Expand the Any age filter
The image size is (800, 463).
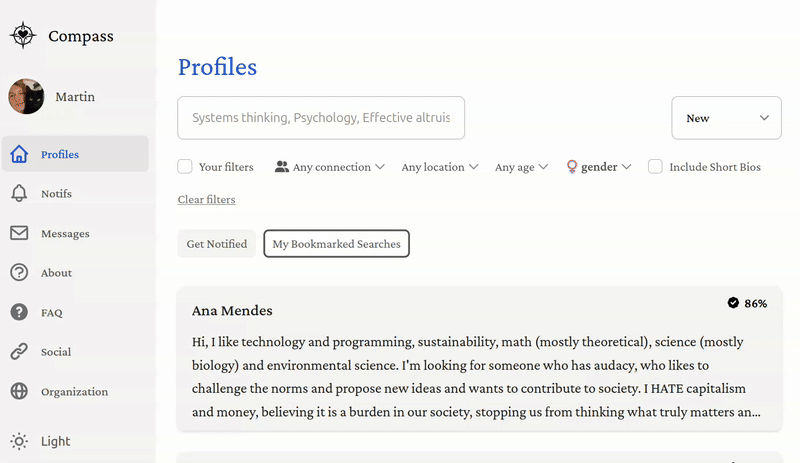pyautogui.click(x=521, y=167)
